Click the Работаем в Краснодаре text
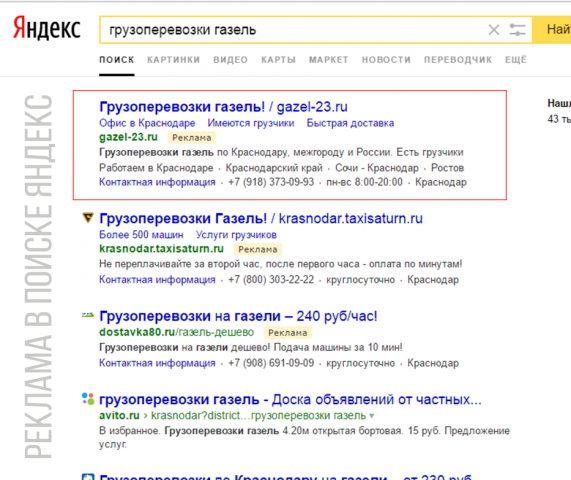 click(x=156, y=168)
